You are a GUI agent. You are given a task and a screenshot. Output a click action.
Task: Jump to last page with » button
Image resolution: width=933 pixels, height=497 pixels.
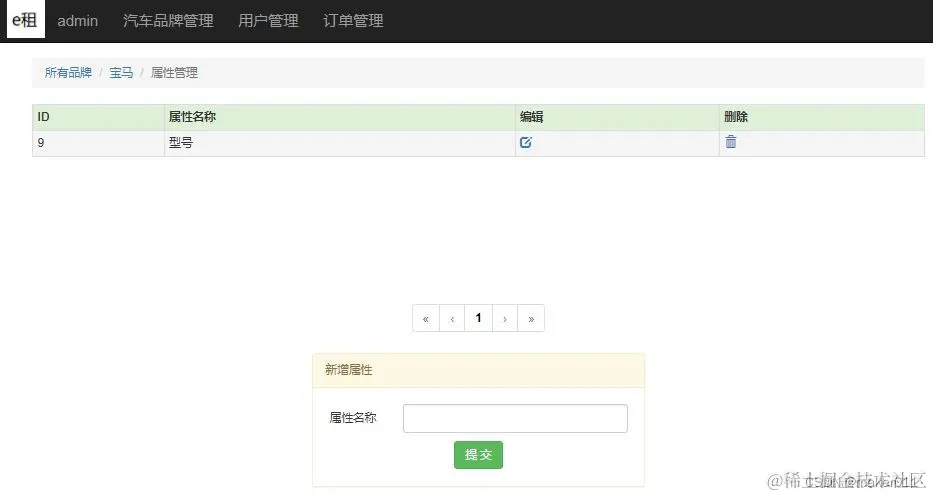point(531,318)
